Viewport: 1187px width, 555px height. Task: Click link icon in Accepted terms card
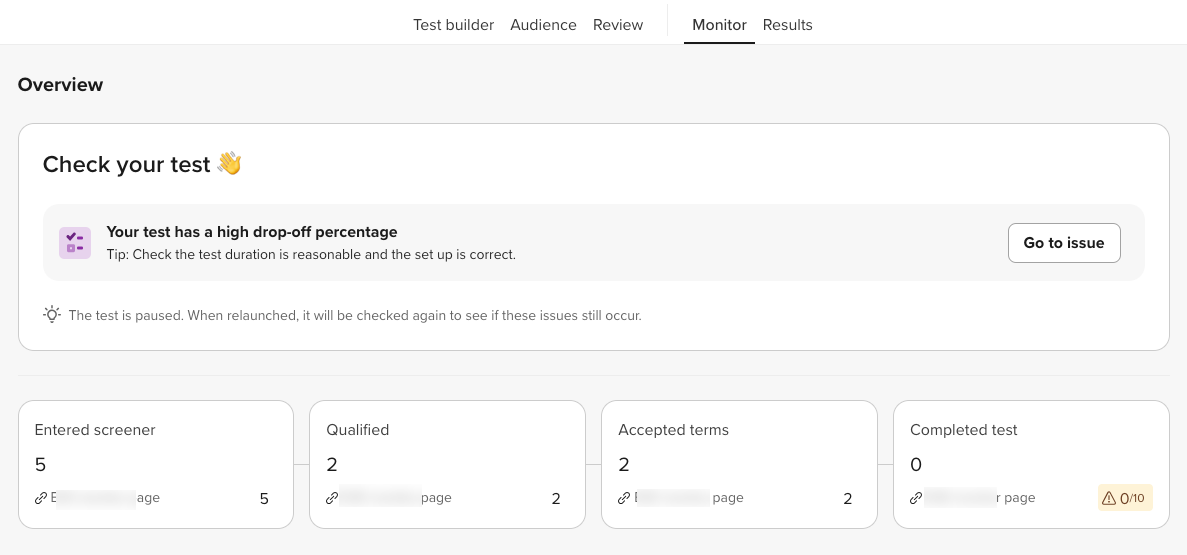tap(624, 498)
